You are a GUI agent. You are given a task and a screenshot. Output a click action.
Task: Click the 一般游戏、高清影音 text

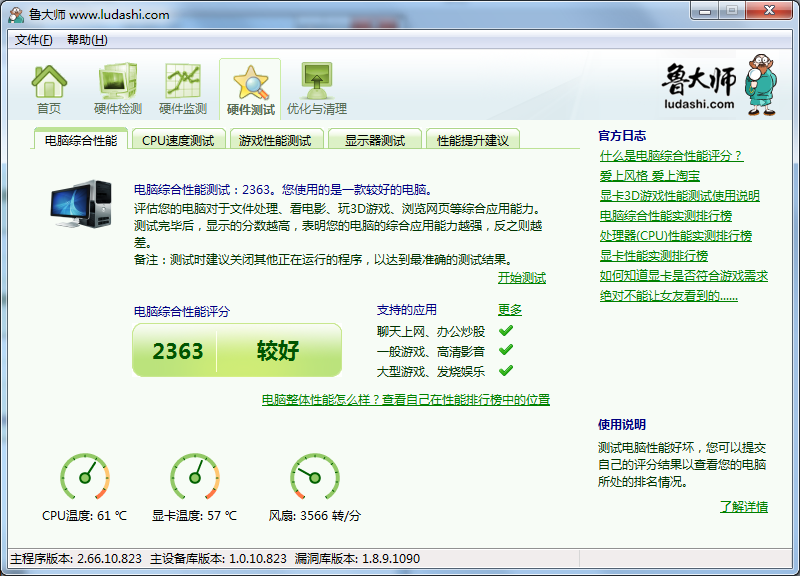tap(431, 352)
